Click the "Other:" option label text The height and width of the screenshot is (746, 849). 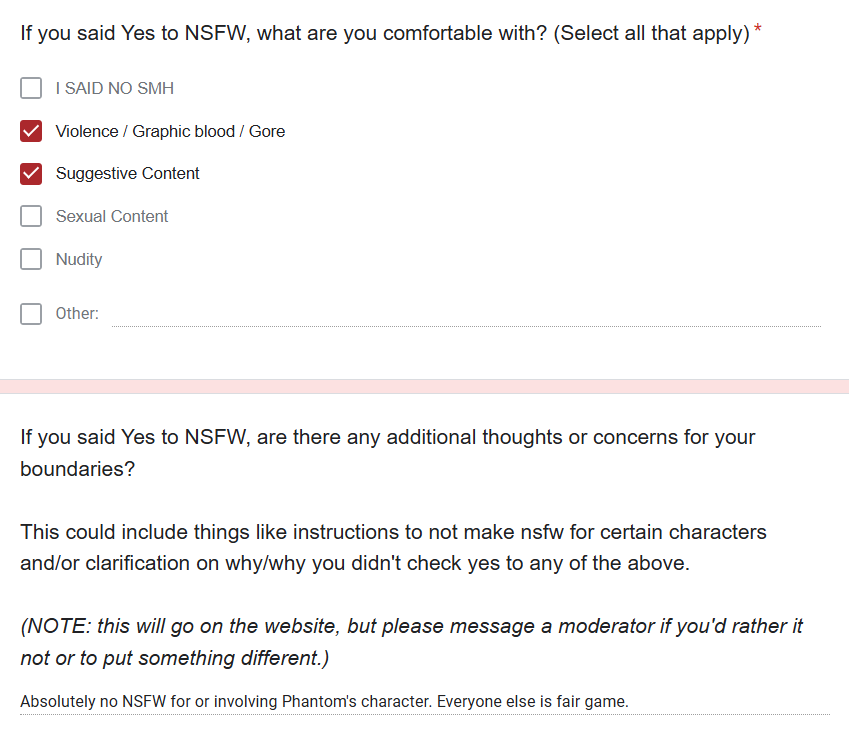click(x=77, y=313)
